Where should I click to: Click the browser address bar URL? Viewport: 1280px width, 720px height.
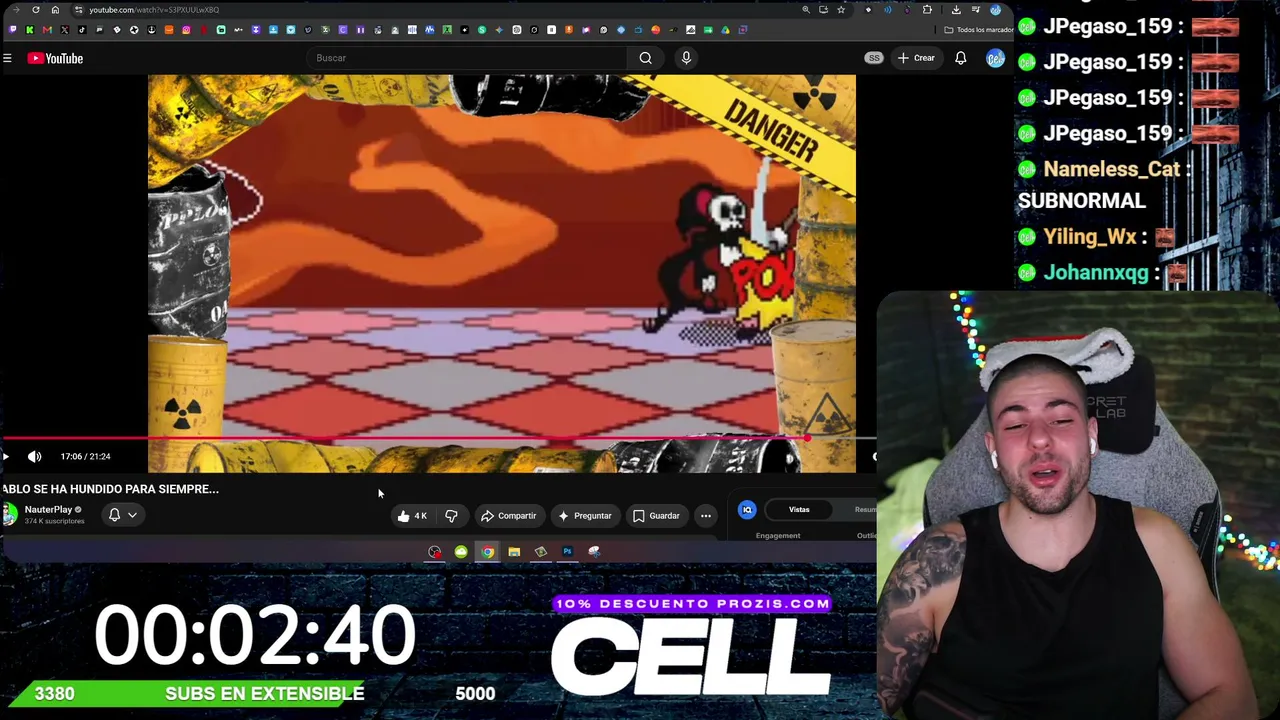(154, 10)
